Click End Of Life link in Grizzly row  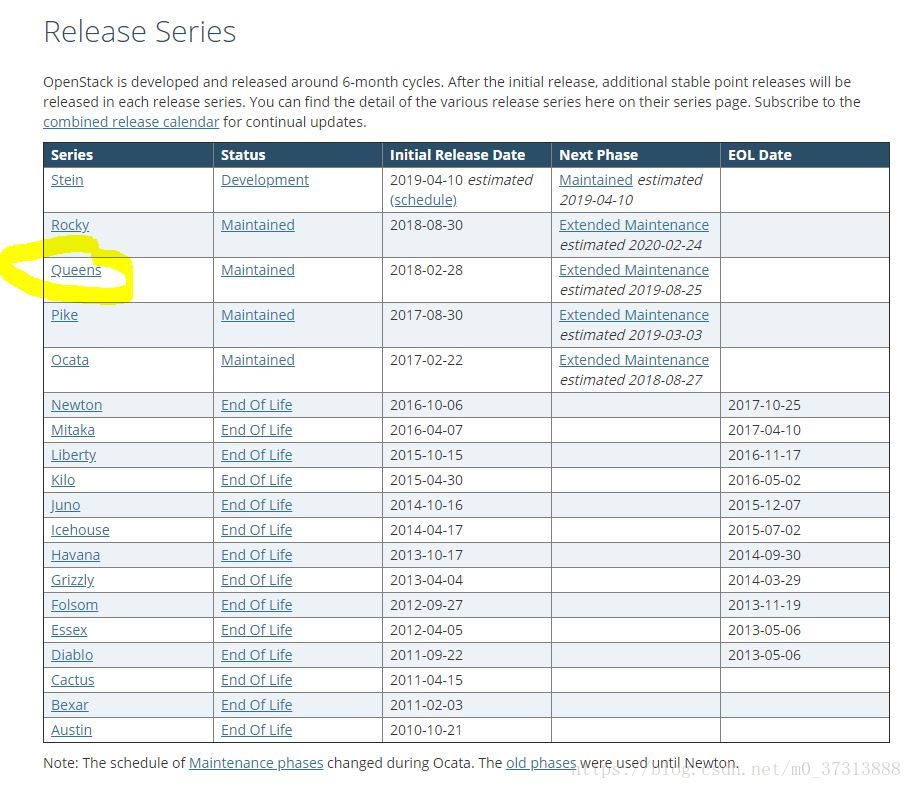[256, 580]
